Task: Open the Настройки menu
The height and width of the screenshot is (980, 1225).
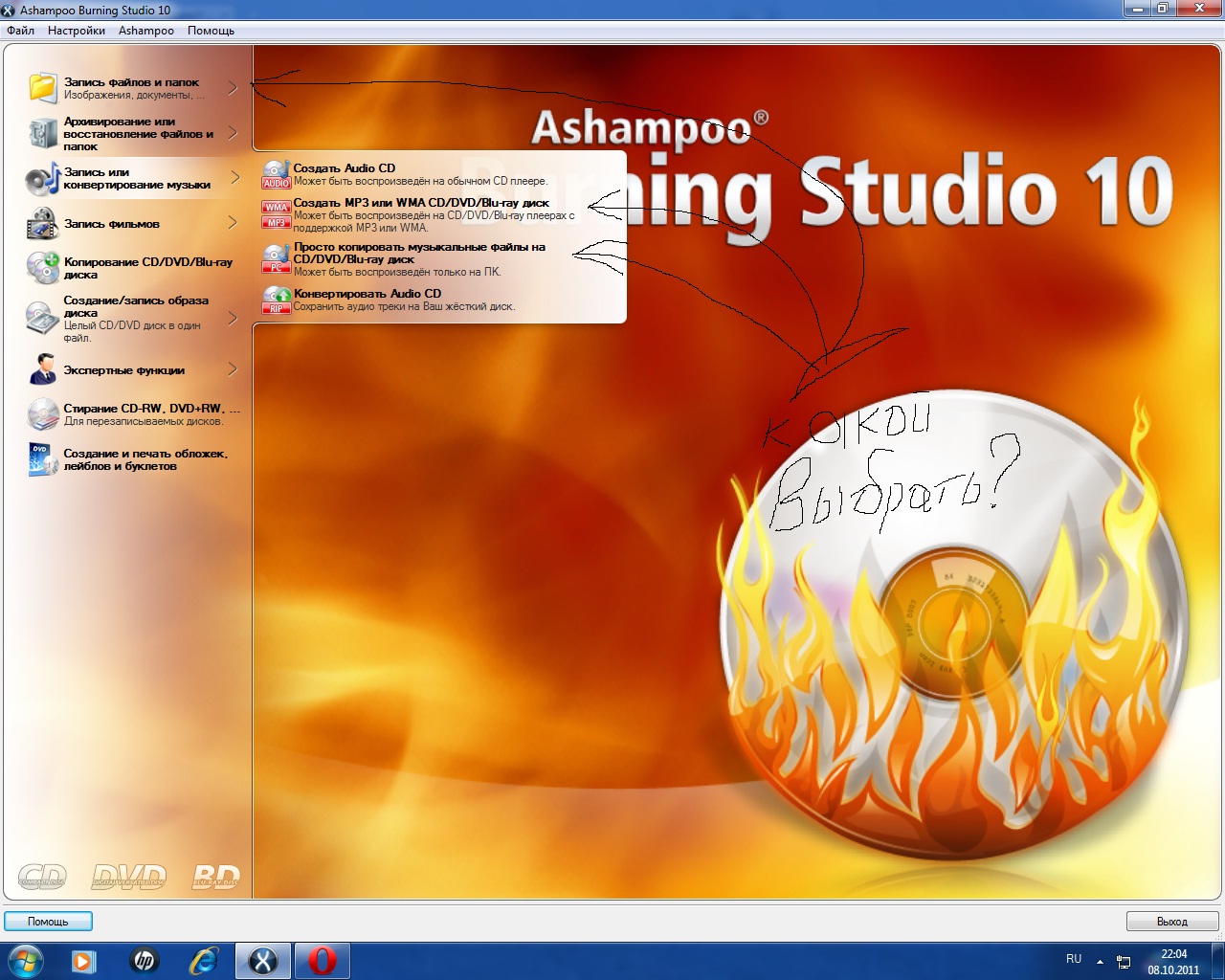Action: pyautogui.click(x=77, y=31)
